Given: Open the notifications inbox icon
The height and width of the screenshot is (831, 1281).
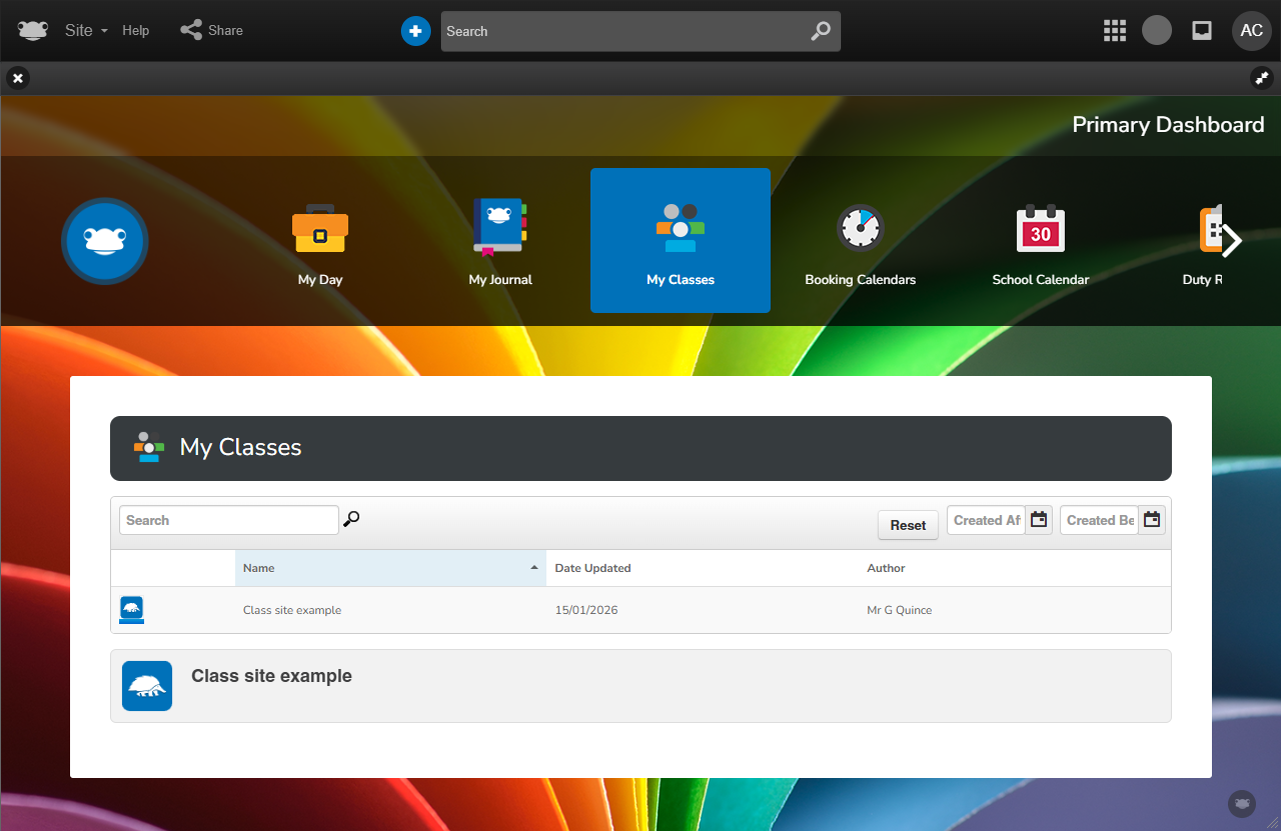Looking at the screenshot, I should pos(1202,31).
